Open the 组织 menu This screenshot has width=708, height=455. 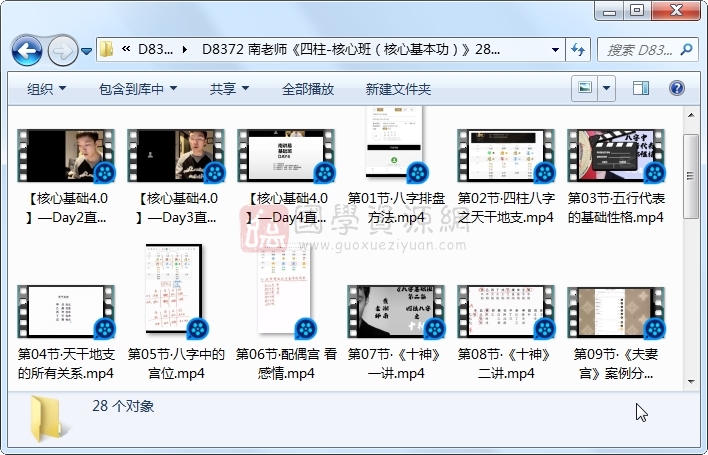point(47,89)
